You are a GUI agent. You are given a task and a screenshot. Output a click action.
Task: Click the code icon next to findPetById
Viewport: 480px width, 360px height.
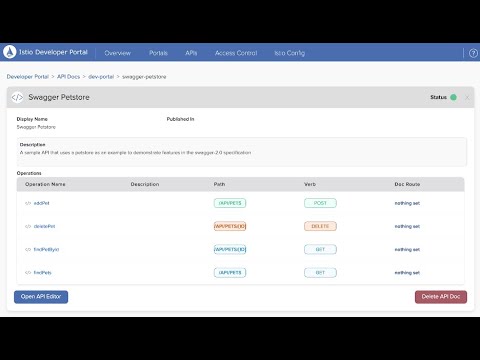(x=28, y=249)
